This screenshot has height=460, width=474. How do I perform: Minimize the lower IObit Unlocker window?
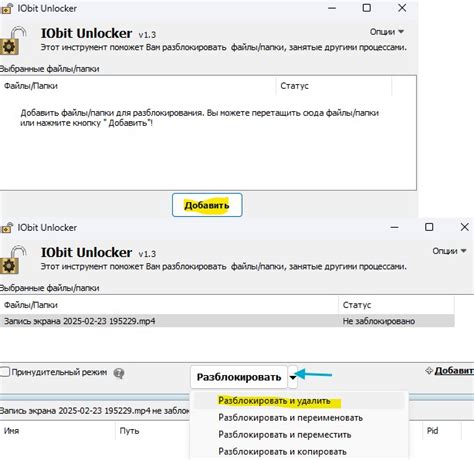click(x=394, y=227)
